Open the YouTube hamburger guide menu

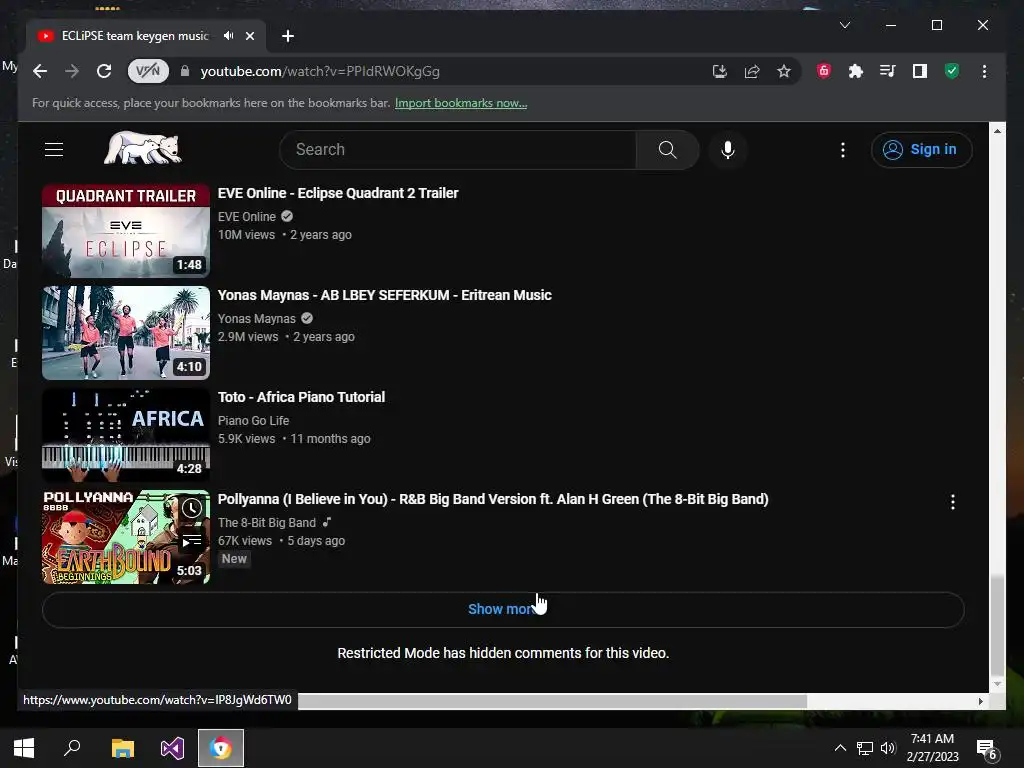coord(54,150)
